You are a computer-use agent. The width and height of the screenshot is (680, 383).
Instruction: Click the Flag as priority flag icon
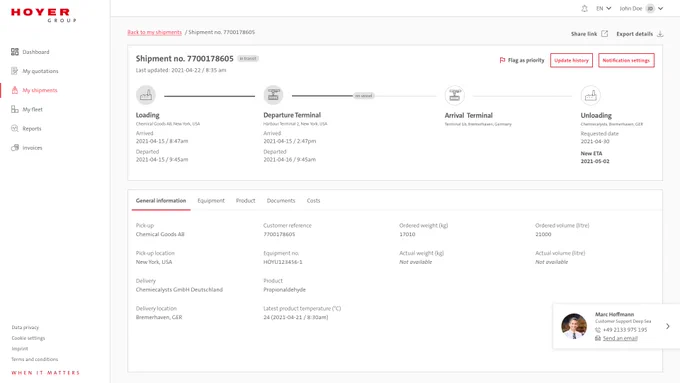tap(502, 60)
